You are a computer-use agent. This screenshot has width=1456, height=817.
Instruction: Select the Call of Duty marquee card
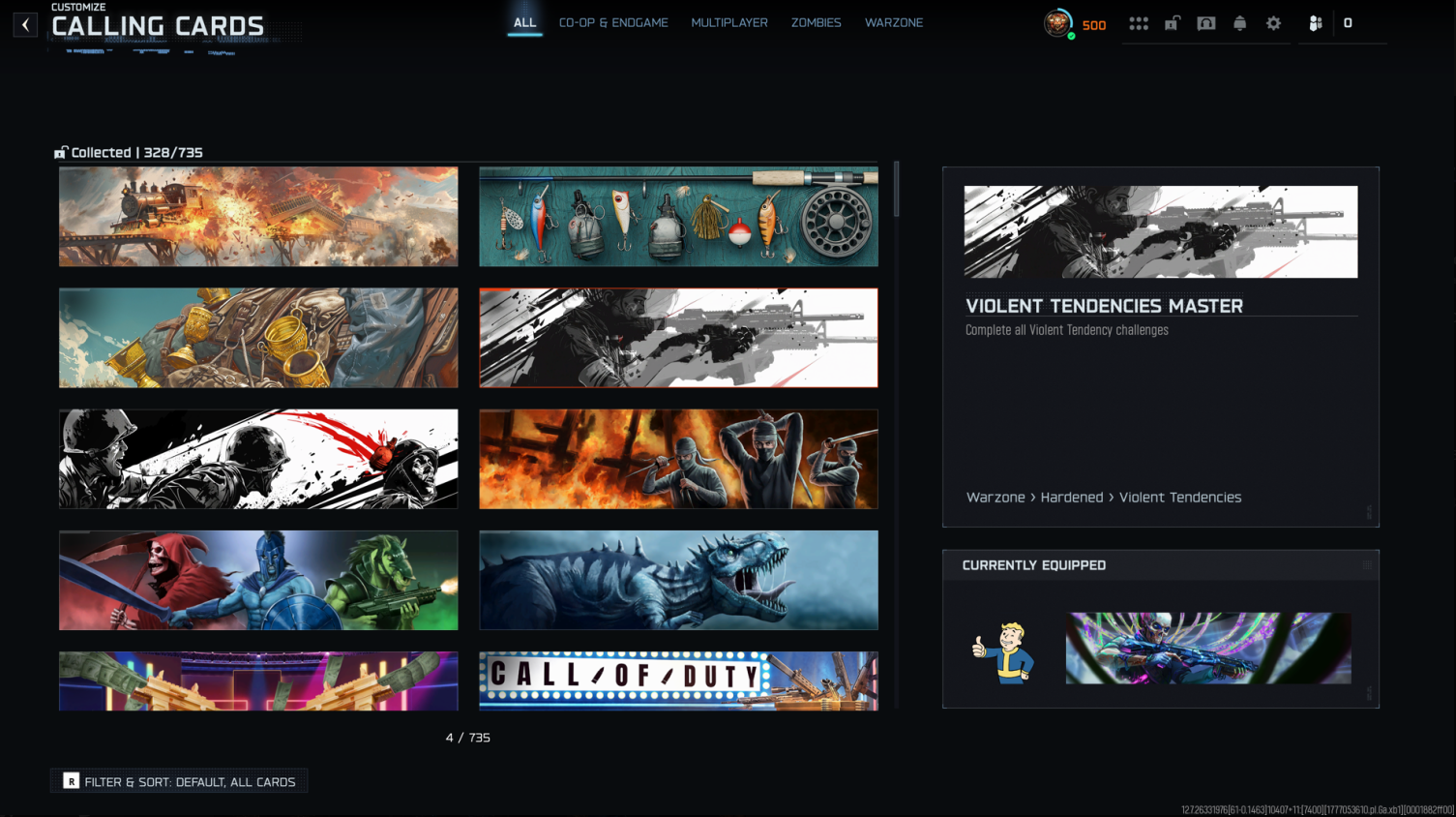[x=679, y=681]
